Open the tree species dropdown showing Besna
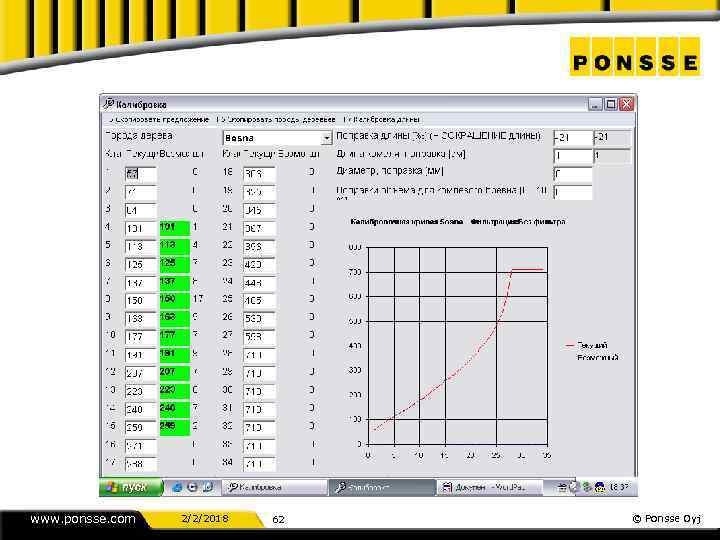The image size is (720, 540). pos(277,138)
